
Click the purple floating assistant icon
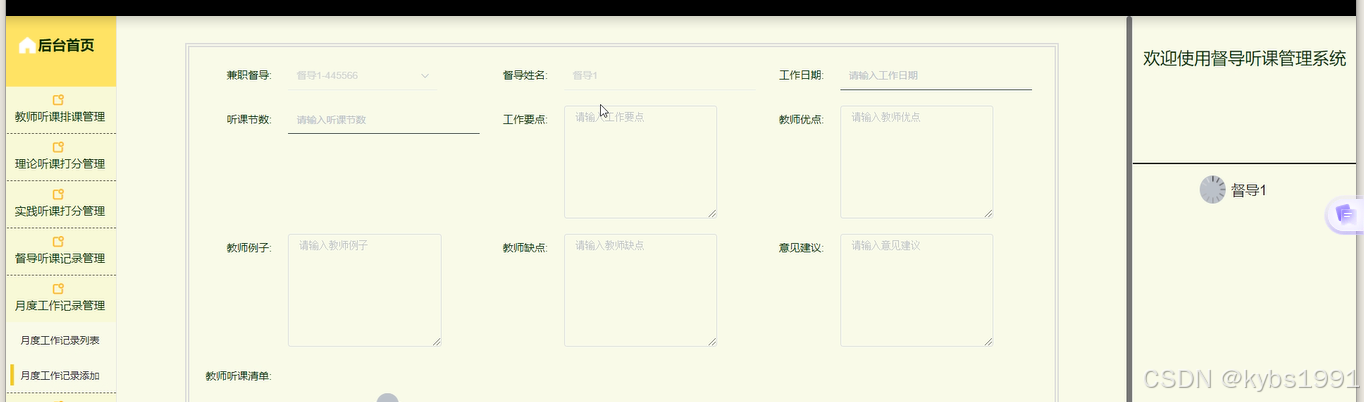[x=1346, y=214]
